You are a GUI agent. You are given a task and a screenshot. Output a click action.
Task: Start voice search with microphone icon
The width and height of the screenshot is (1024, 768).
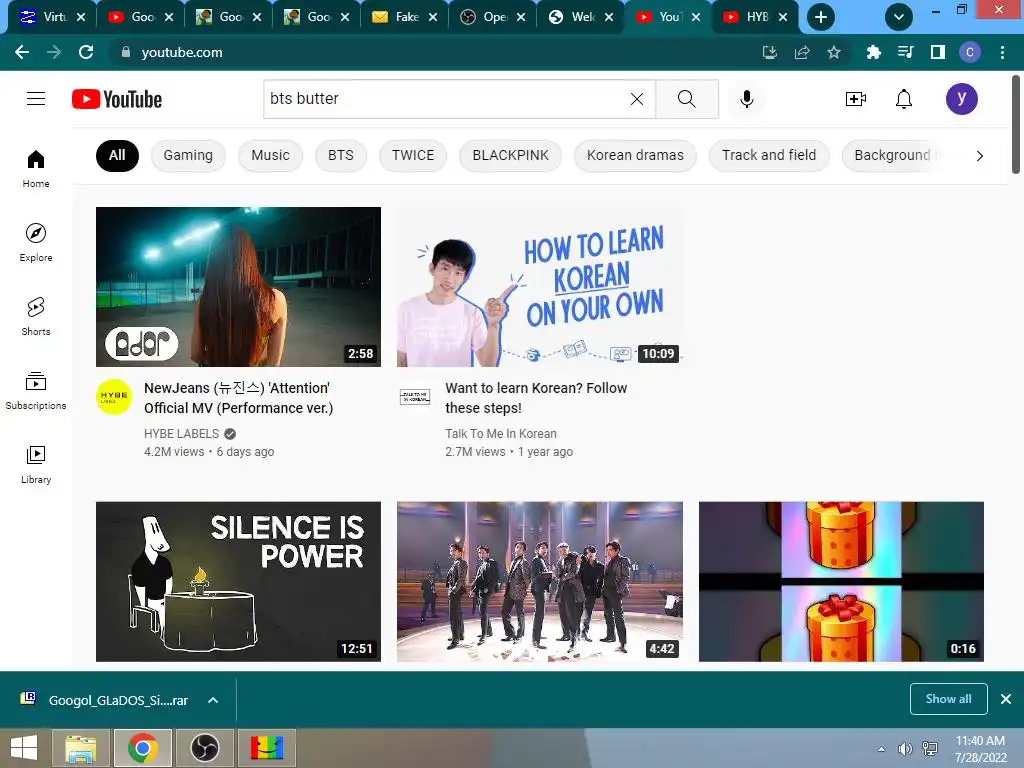(746, 99)
